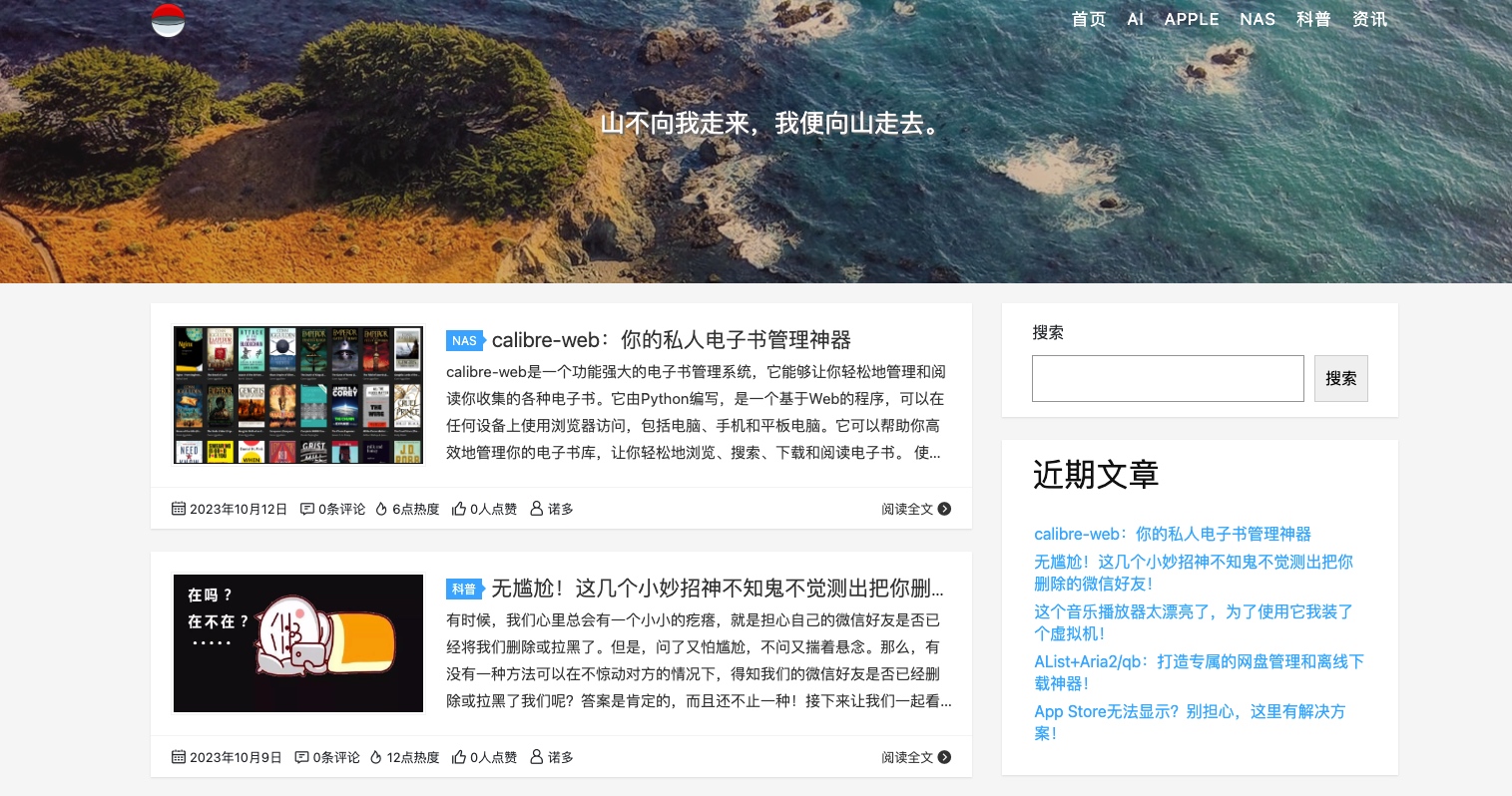Viewport: 1512px width, 796px height.
Task: Open the NAS navigation menu item
Action: (x=1258, y=19)
